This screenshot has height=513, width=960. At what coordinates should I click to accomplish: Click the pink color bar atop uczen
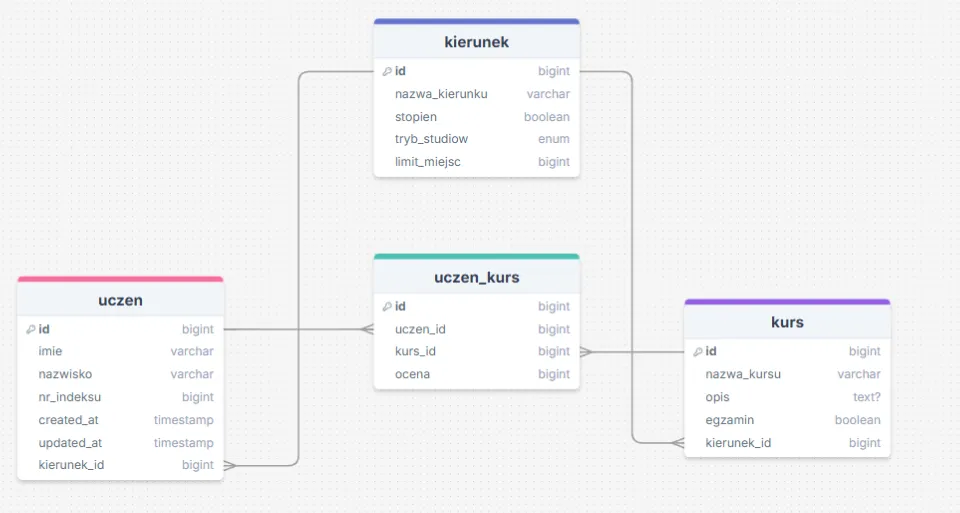120,279
